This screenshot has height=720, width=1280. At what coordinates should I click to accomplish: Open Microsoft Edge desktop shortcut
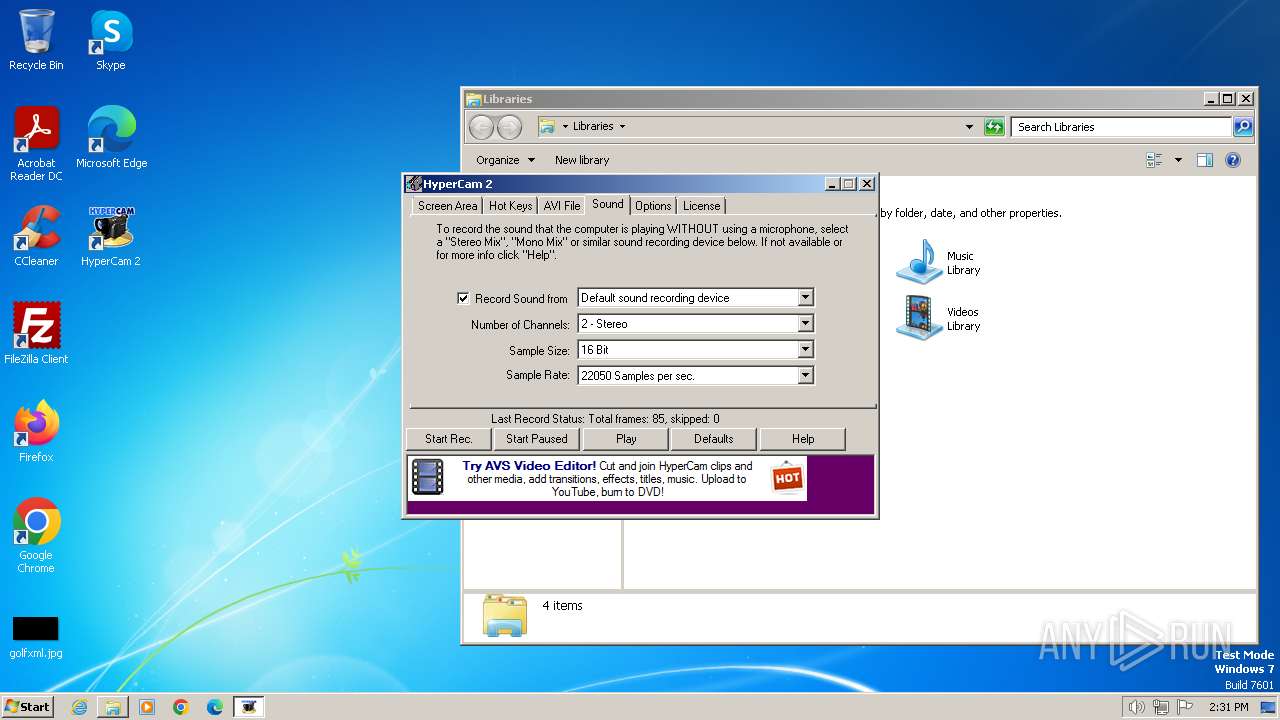111,137
